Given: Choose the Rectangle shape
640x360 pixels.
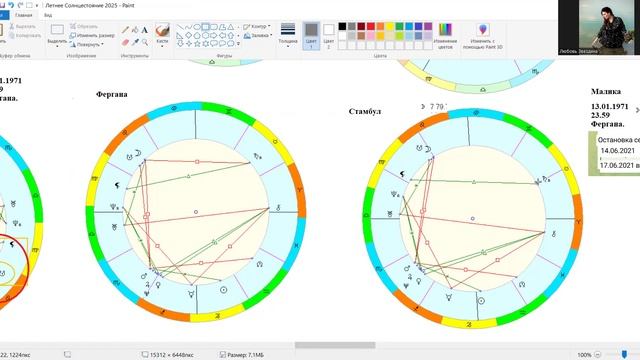Looking at the screenshot, I should point(205,27).
